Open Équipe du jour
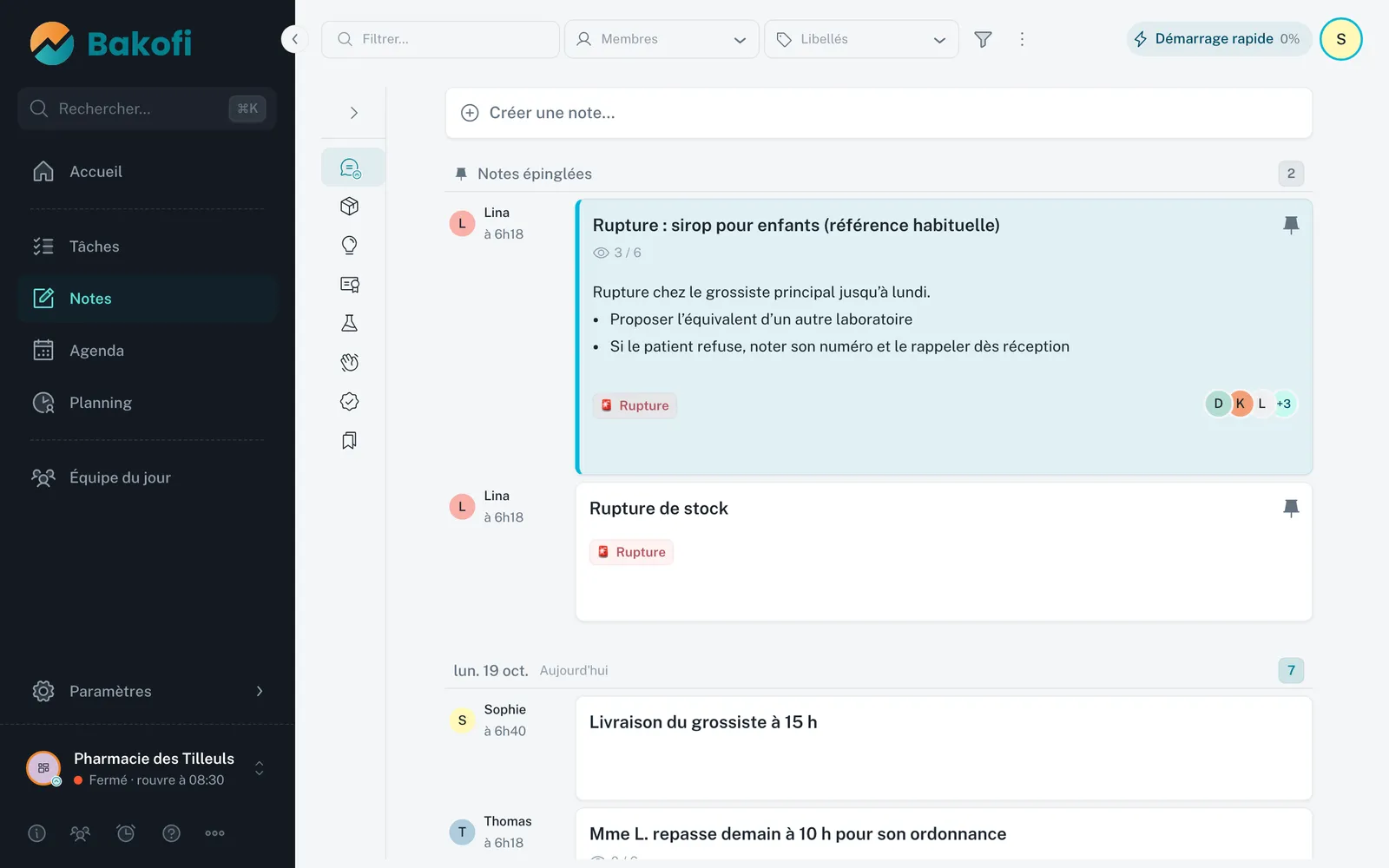This screenshot has height=868, width=1389. (148, 477)
